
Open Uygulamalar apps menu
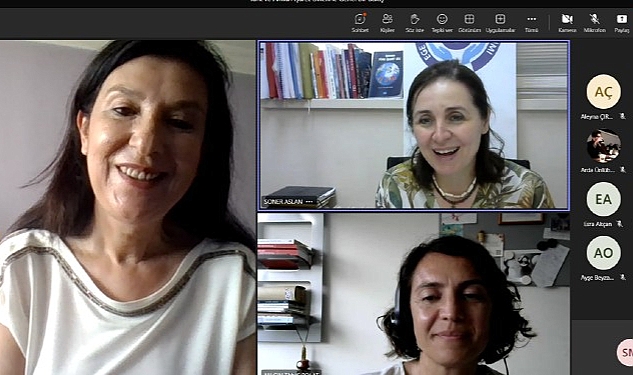coord(500,23)
